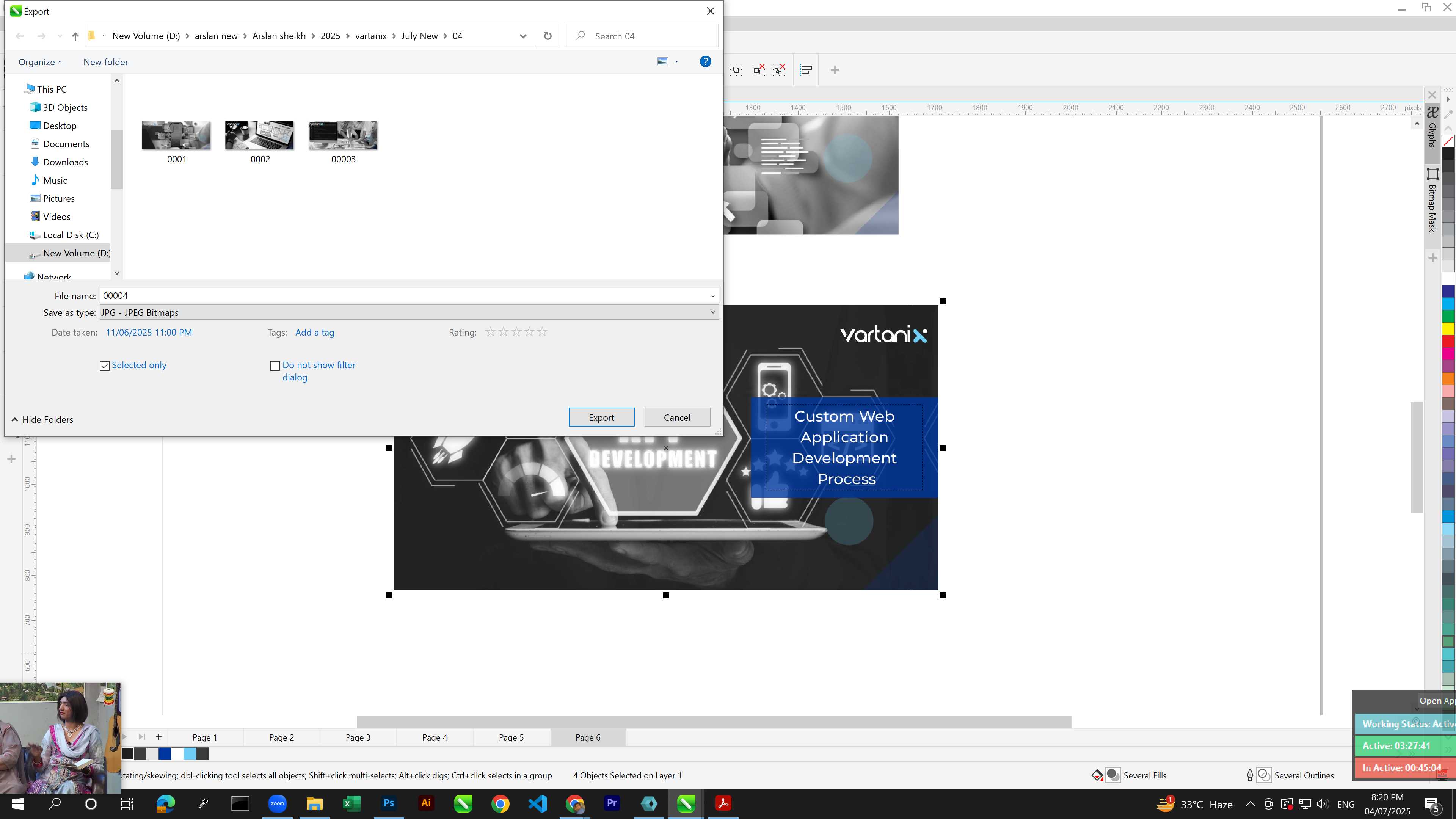Open the view options dropdown arrow
Screen dimensions: 1456x819
tap(676, 61)
